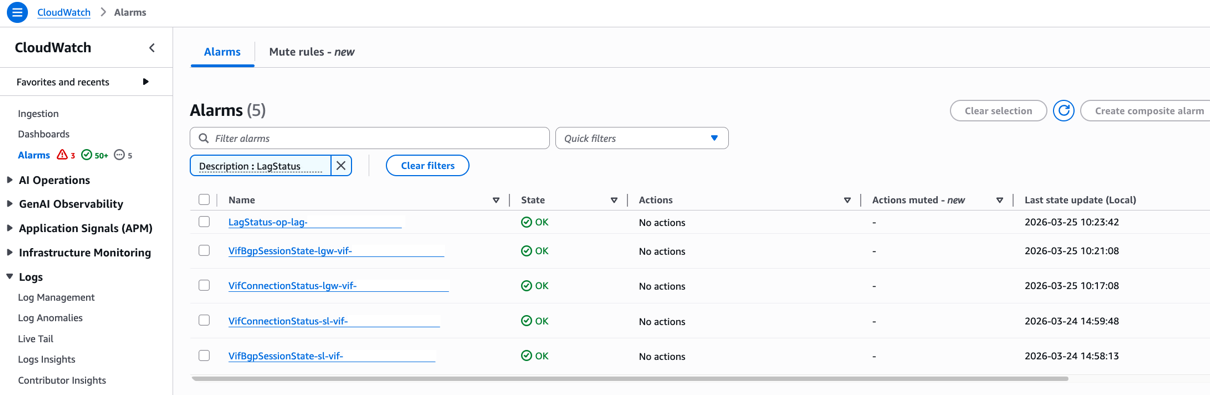Viewport: 1210px width, 395px height.
Task: Click the OK status icon for VifBgpSessionState-lgw-vif-
Action: coord(526,251)
